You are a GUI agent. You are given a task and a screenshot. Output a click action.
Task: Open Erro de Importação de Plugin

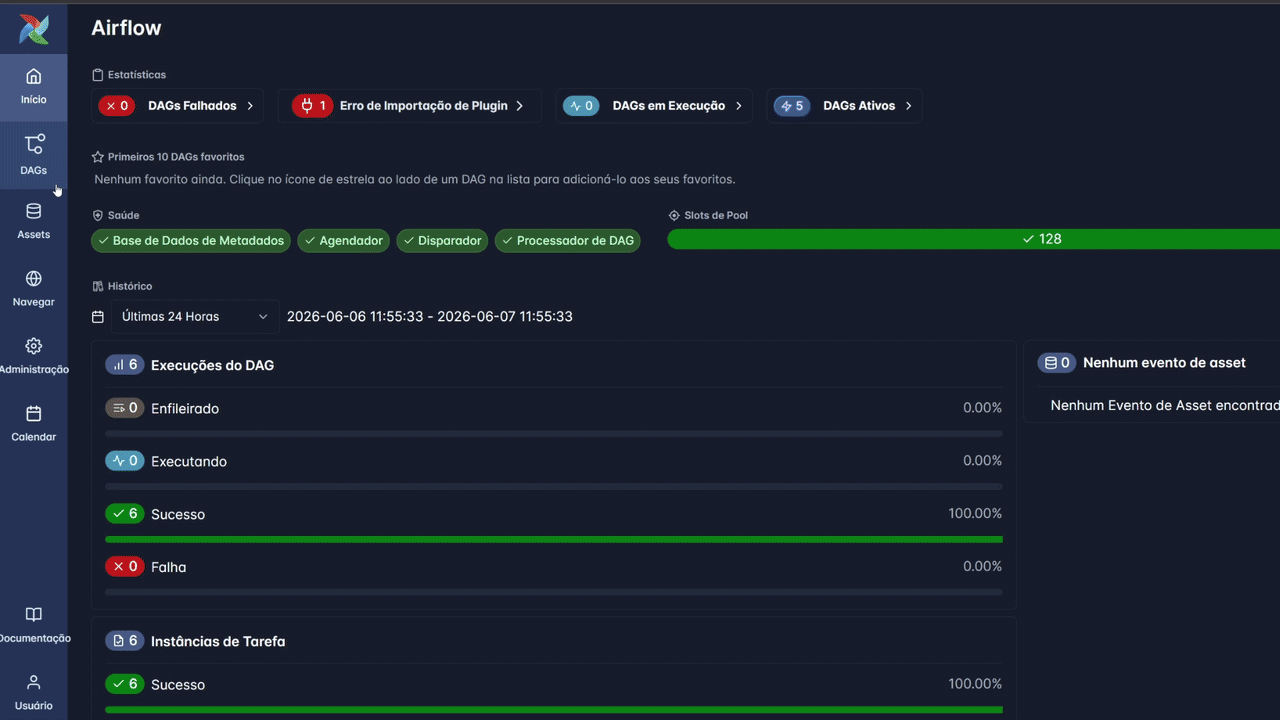coord(409,106)
